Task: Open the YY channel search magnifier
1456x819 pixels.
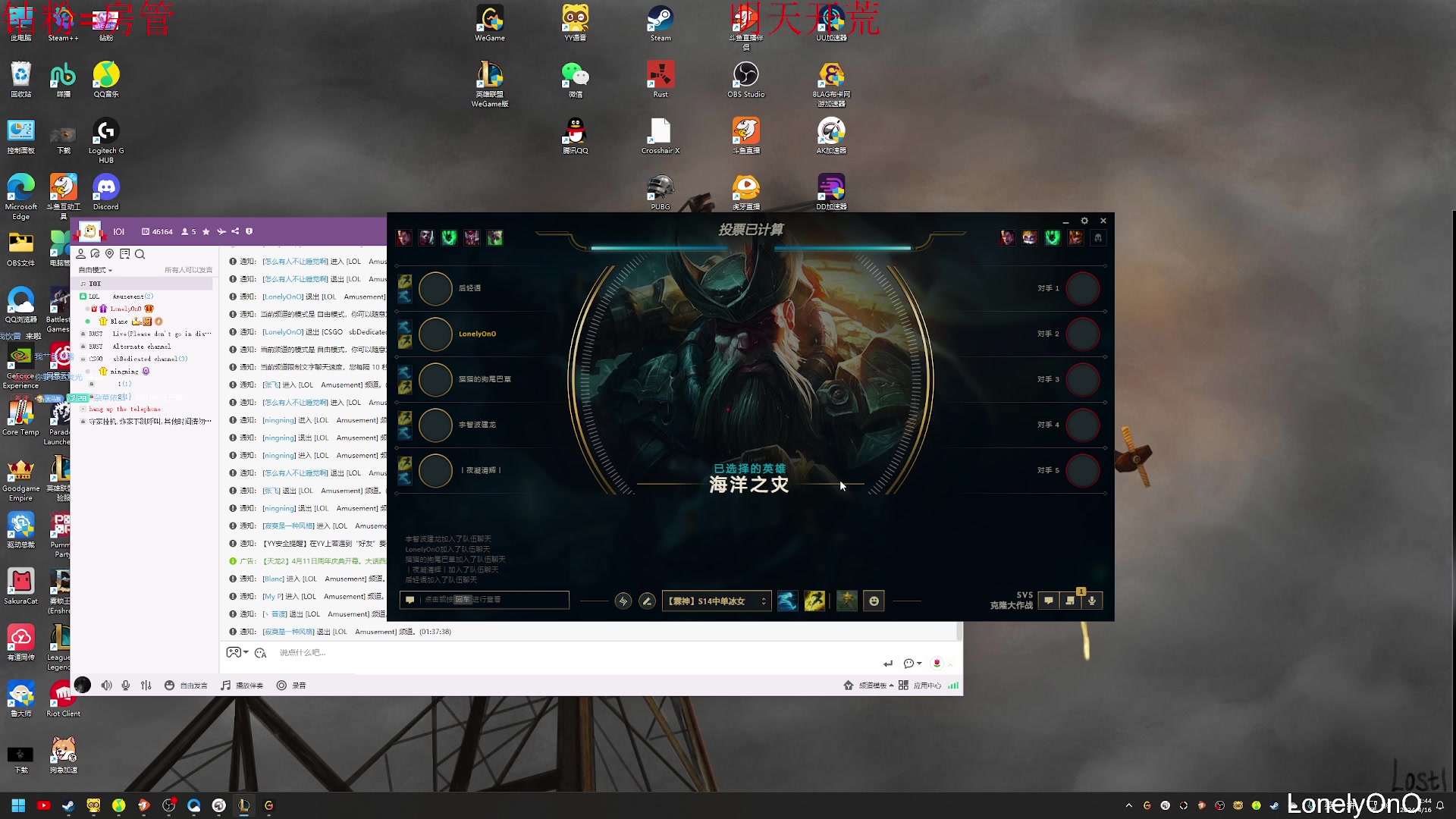Action: tap(140, 254)
